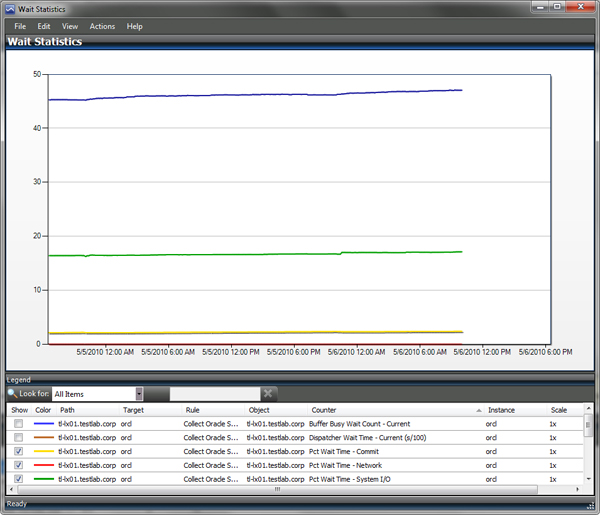Sort legend by Path column header
The height and width of the screenshot is (515, 600).
[x=67, y=410]
